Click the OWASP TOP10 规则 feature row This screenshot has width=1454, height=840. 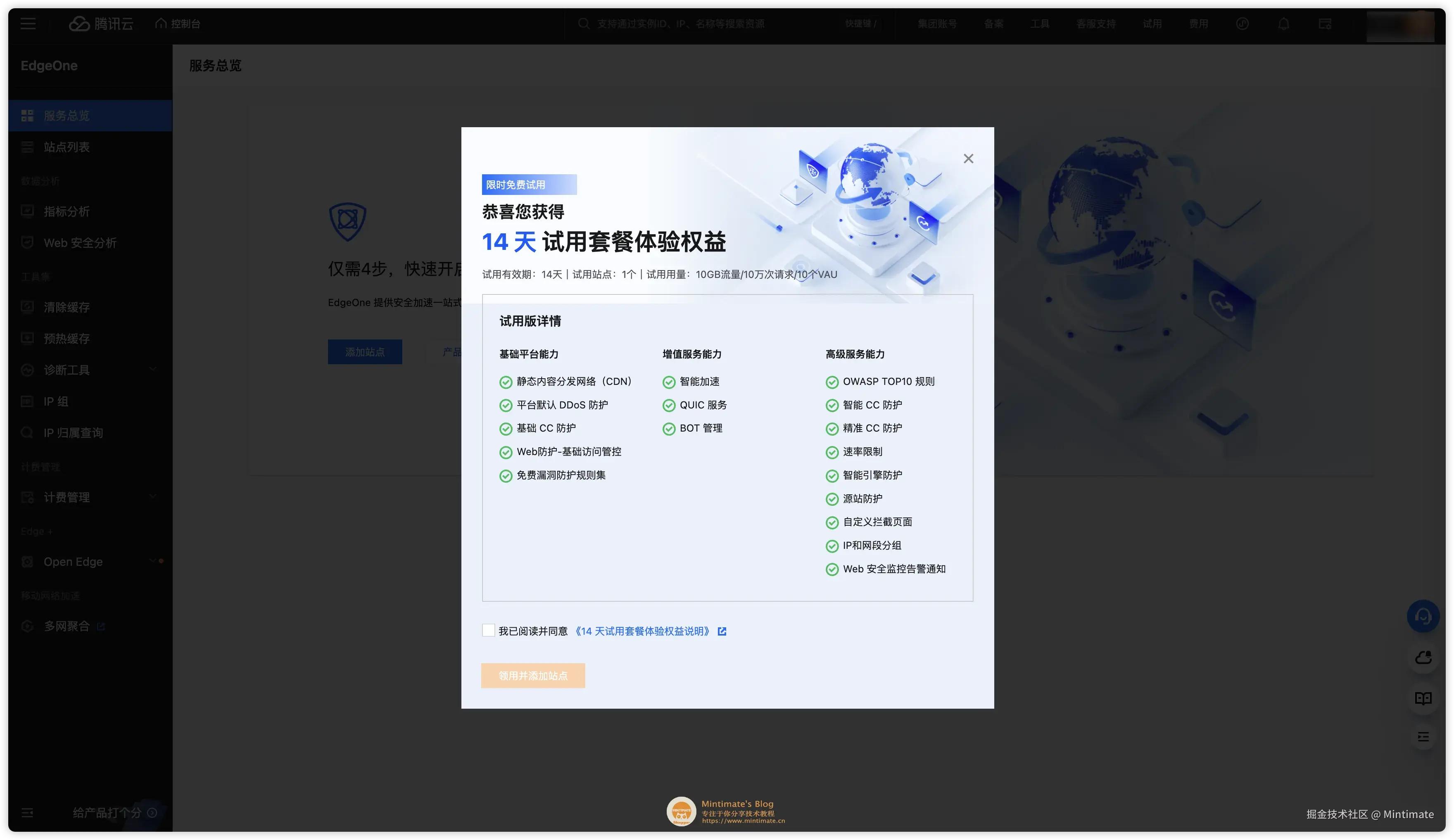tap(880, 381)
